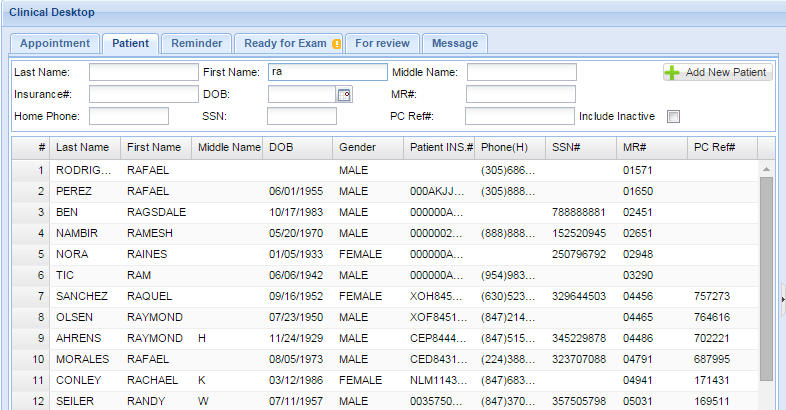Click the Patient INS.# column header
The width and height of the screenshot is (786, 410).
pos(439,147)
